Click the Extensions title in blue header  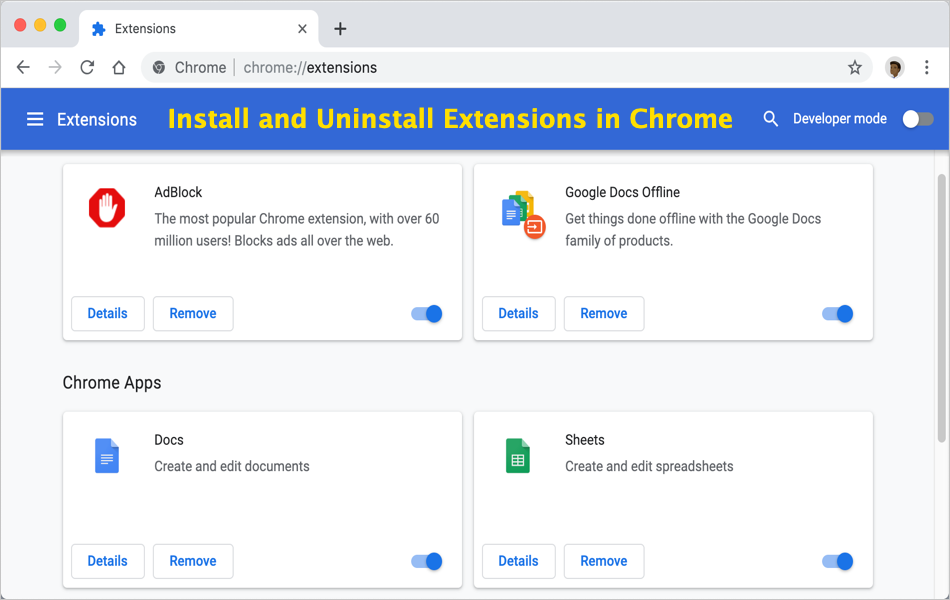coord(97,119)
